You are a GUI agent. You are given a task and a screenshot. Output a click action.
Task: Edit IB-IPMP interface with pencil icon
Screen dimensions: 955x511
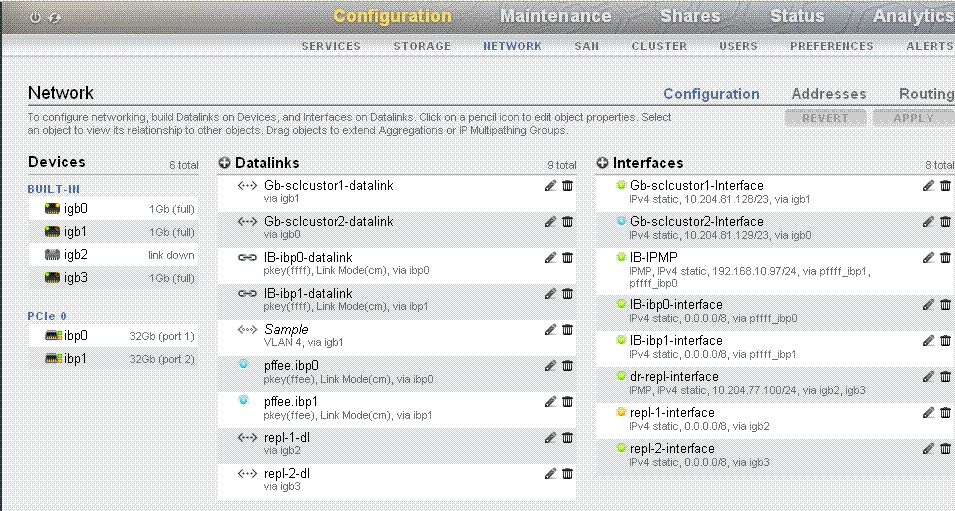928,258
